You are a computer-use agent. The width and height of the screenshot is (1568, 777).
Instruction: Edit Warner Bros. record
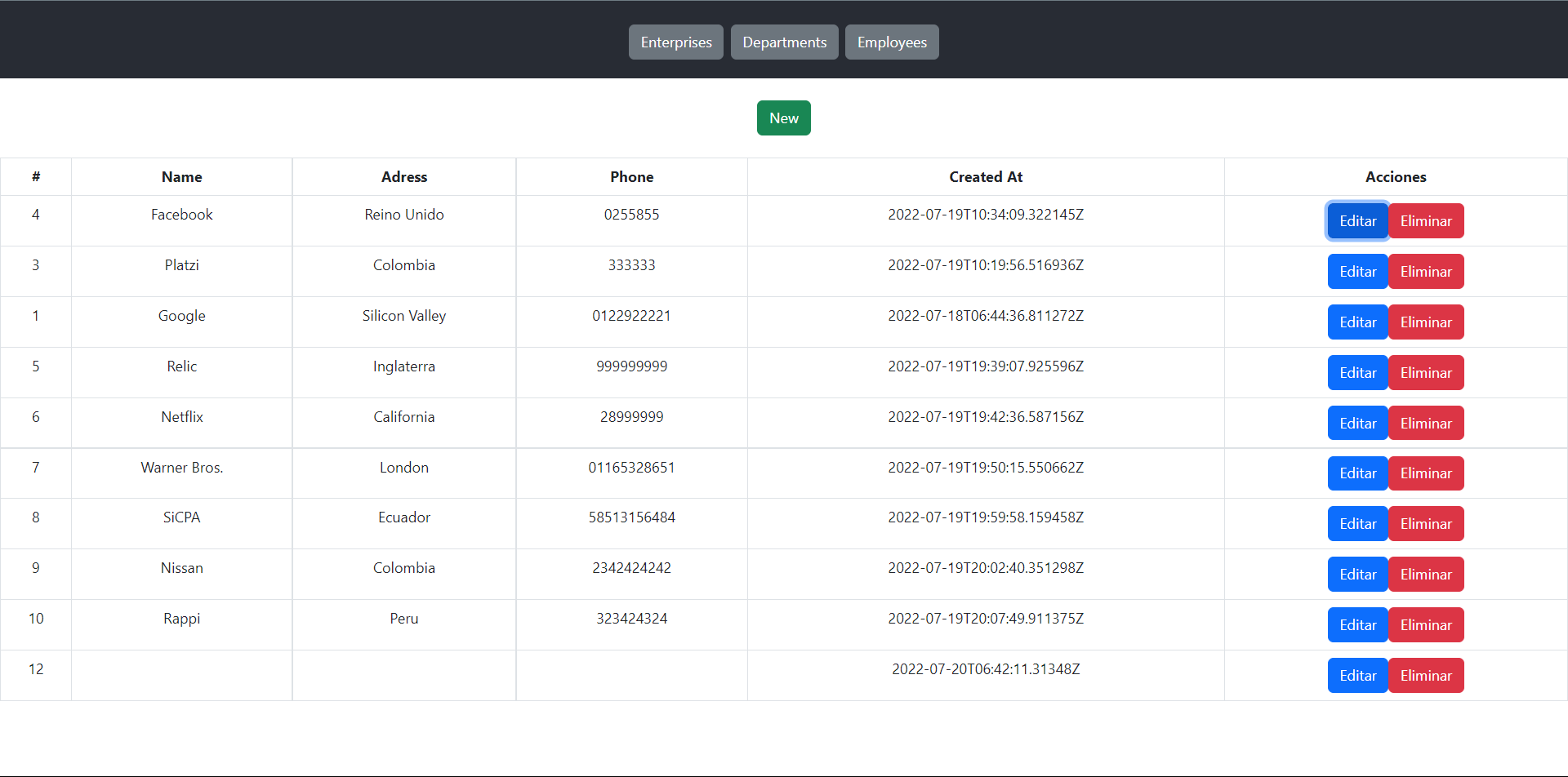pyautogui.click(x=1357, y=473)
